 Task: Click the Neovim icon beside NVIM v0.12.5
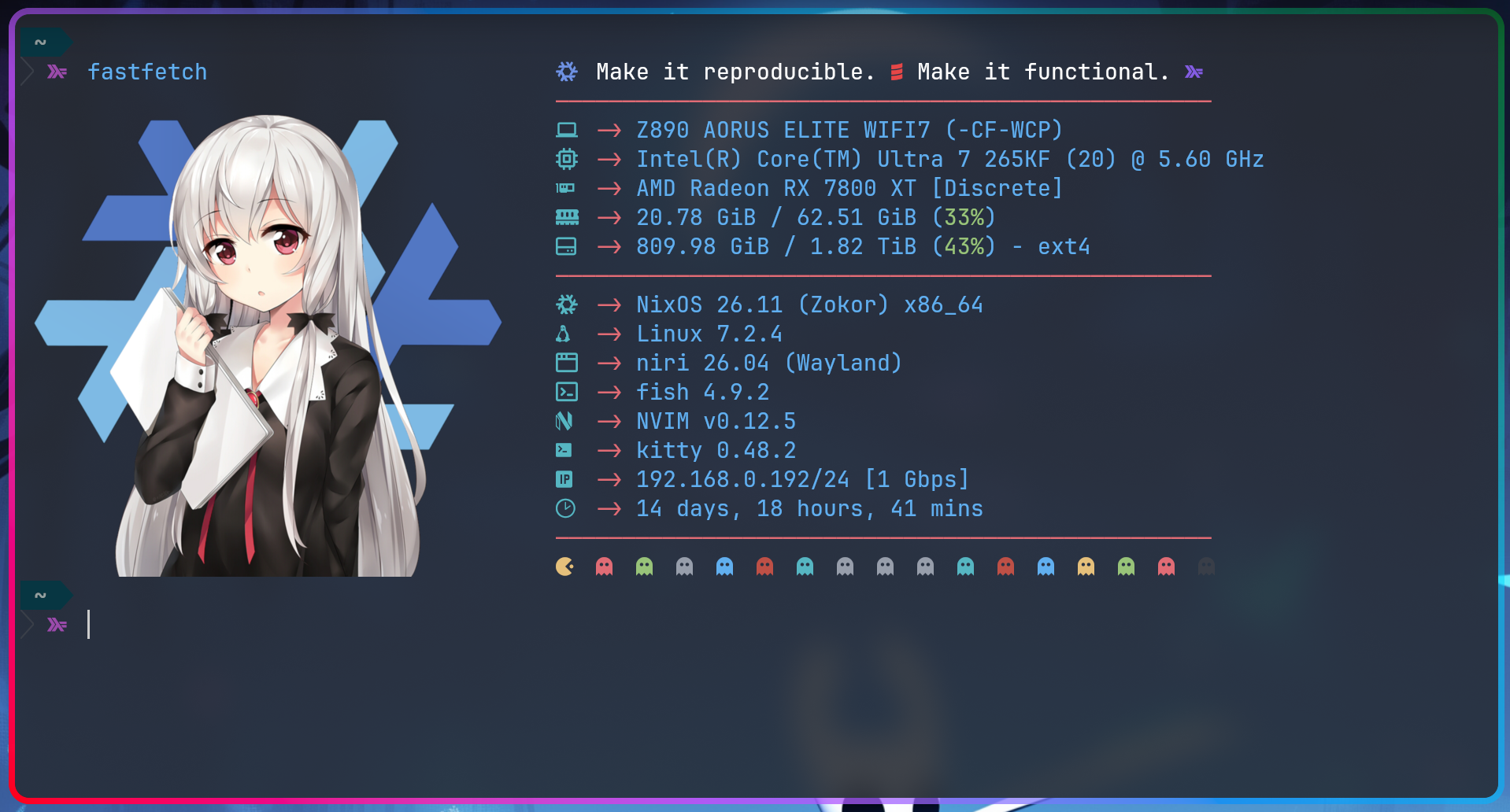tap(564, 421)
